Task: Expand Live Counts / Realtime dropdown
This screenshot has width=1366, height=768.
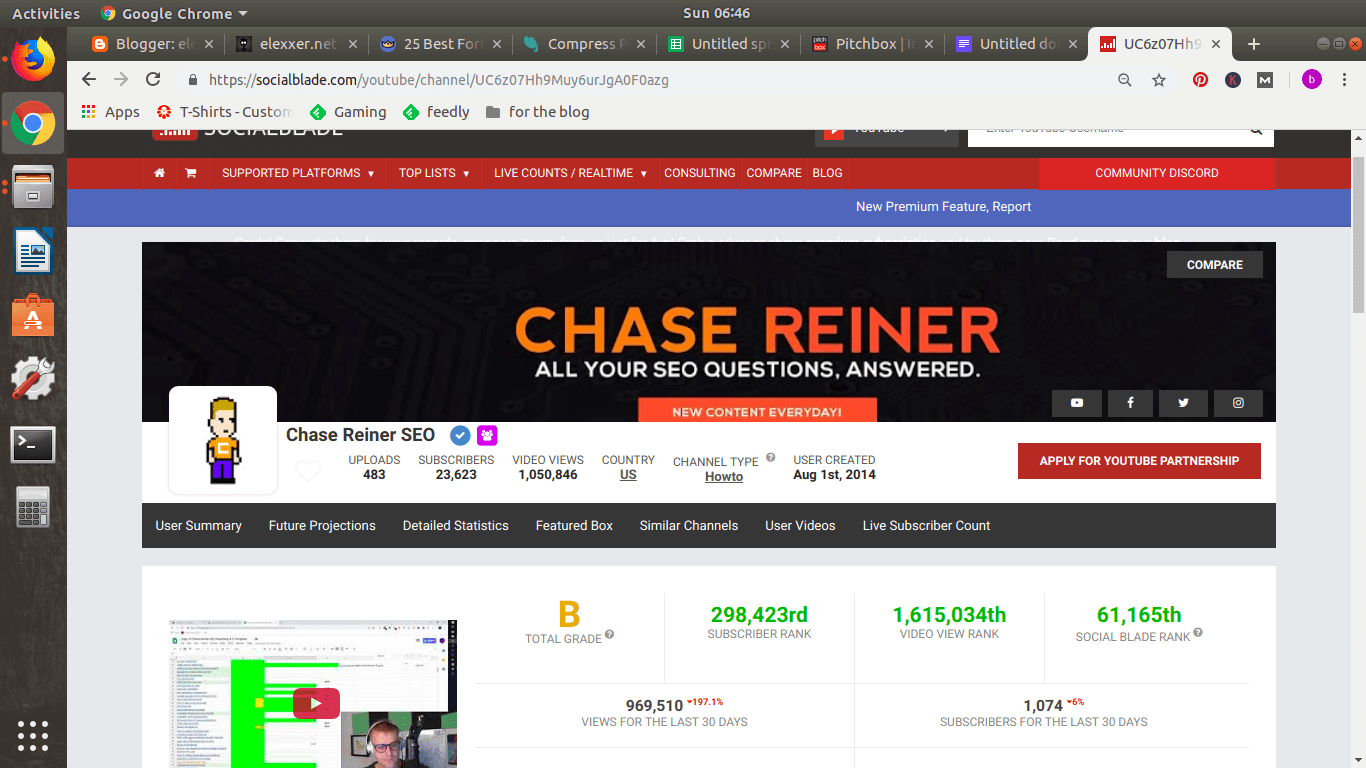Action: click(x=570, y=173)
